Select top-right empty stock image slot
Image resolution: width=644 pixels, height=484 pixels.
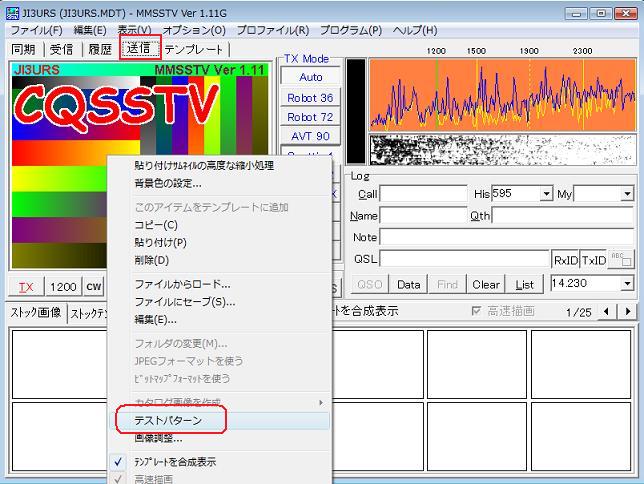click(x=581, y=364)
